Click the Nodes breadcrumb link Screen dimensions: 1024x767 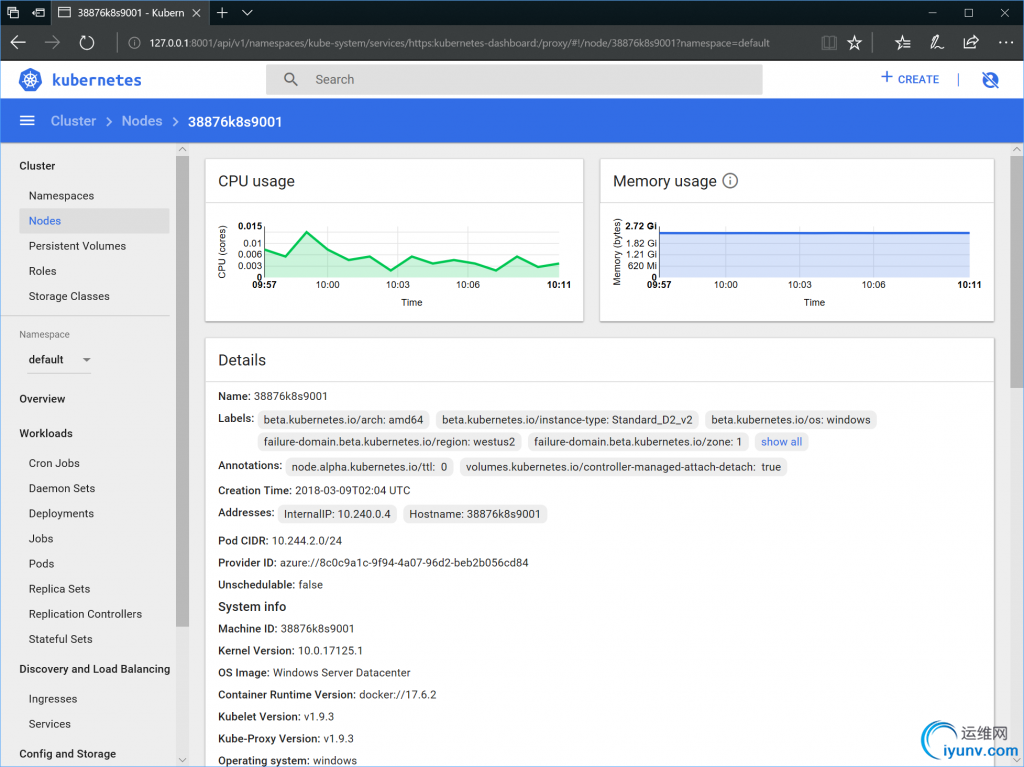(142, 121)
